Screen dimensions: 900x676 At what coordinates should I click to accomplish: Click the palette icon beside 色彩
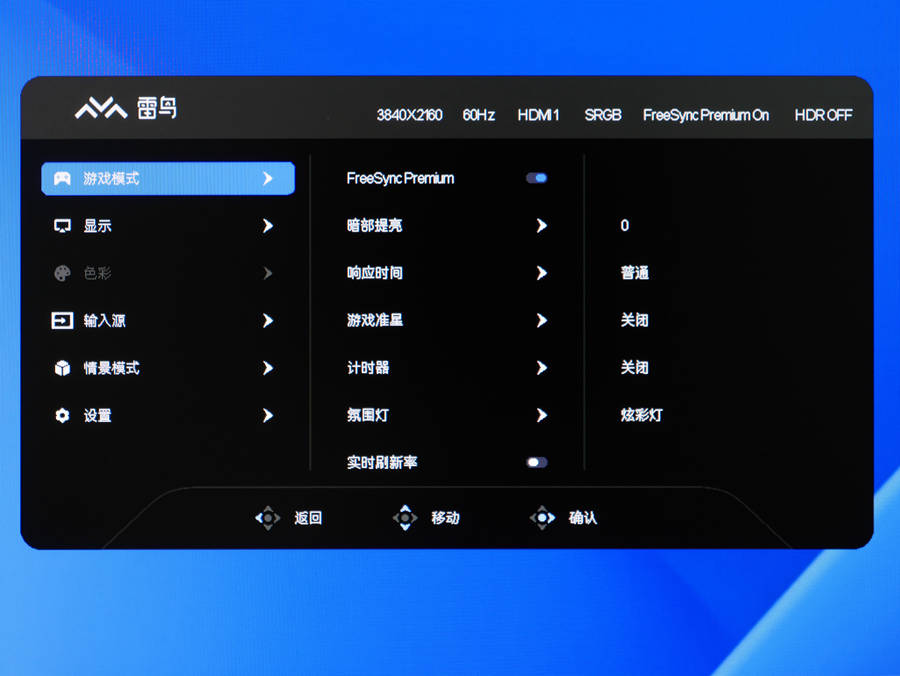tap(62, 273)
